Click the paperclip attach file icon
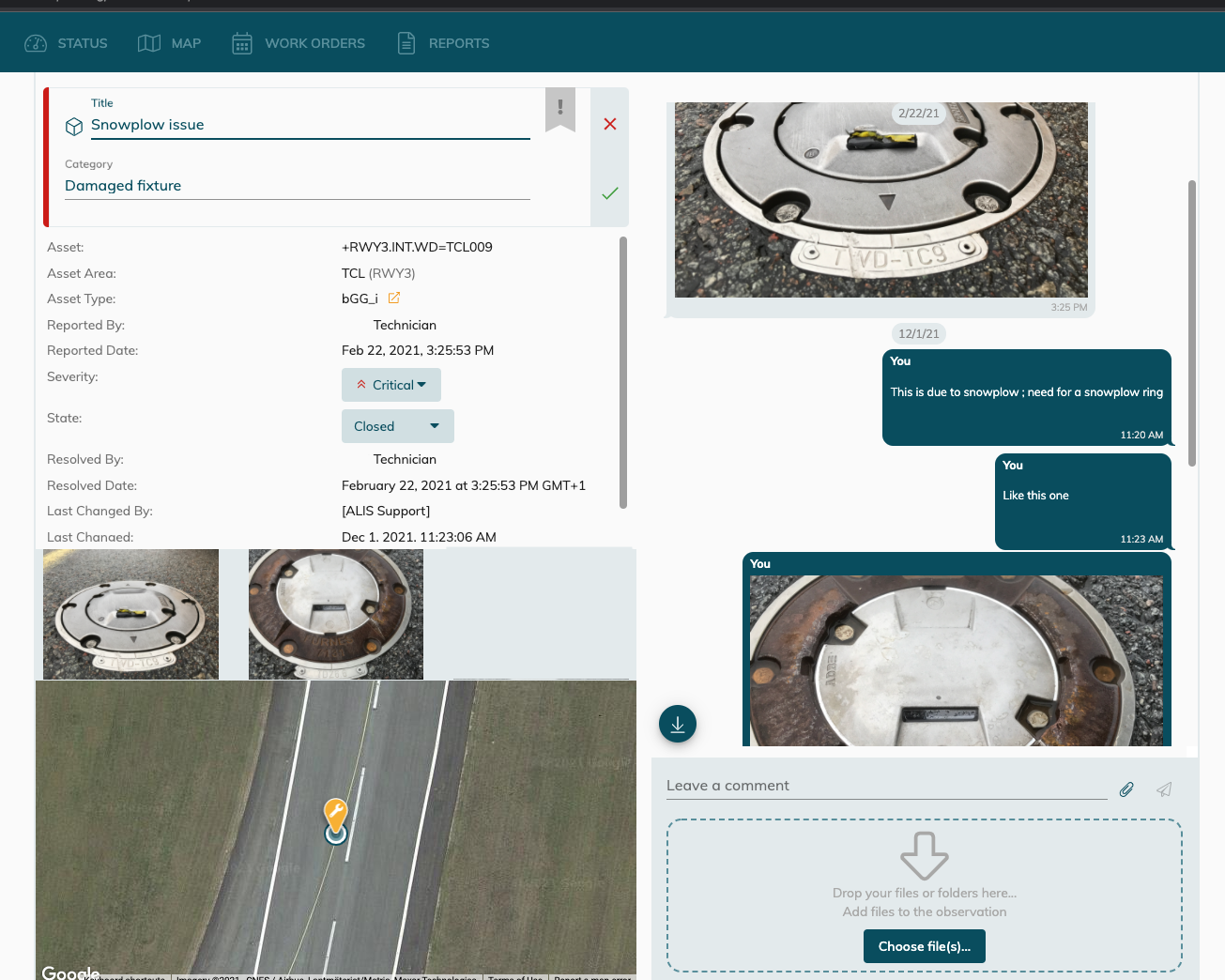The width and height of the screenshot is (1225, 980). click(x=1126, y=789)
